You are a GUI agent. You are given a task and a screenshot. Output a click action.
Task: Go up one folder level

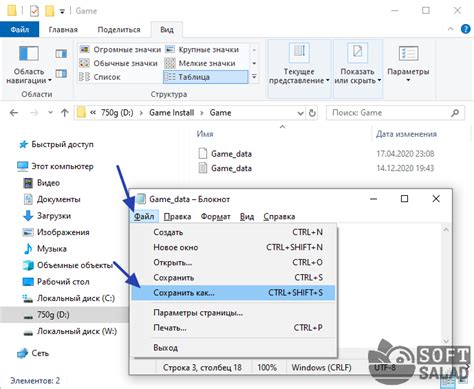coord(65,113)
